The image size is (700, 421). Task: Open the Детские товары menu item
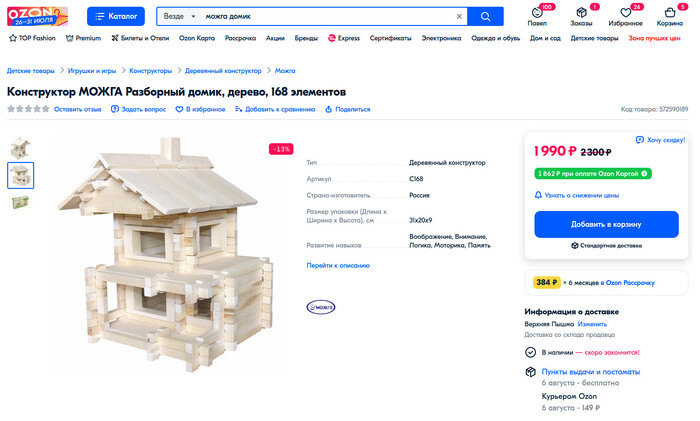(594, 38)
